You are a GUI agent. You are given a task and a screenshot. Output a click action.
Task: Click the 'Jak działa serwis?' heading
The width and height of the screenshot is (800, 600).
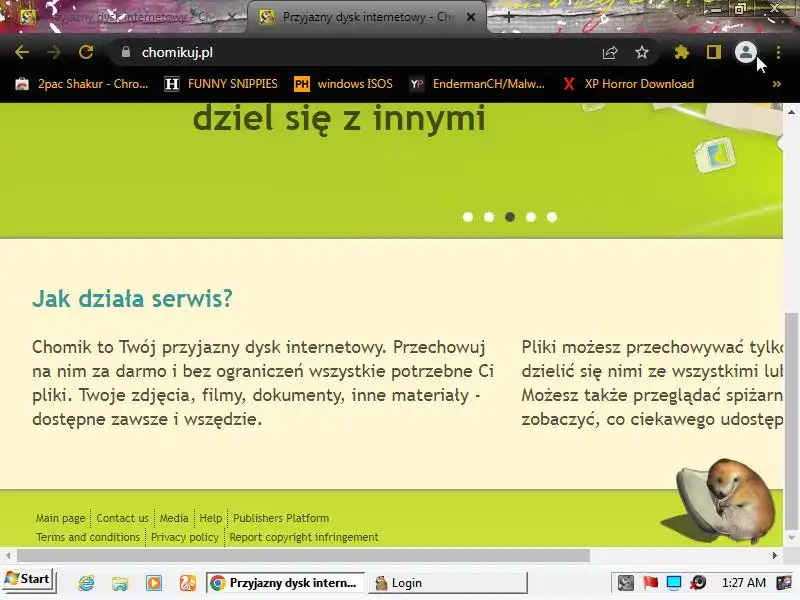(x=132, y=298)
